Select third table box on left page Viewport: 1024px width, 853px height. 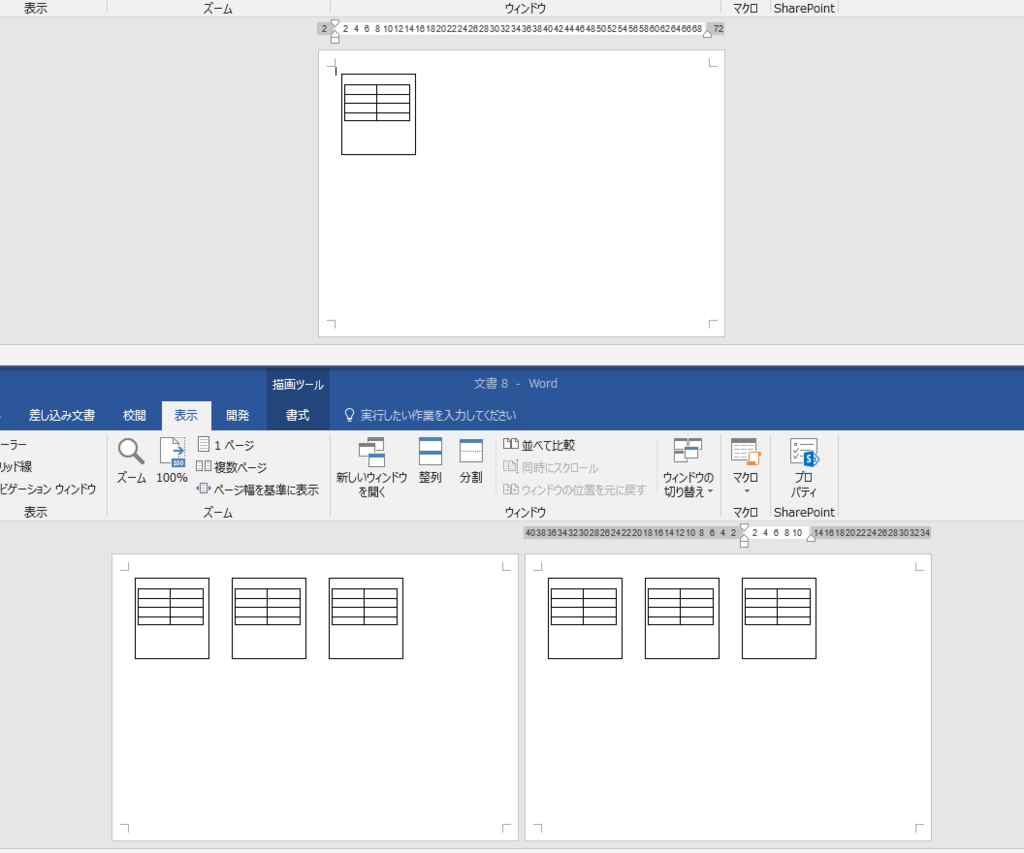coord(366,618)
